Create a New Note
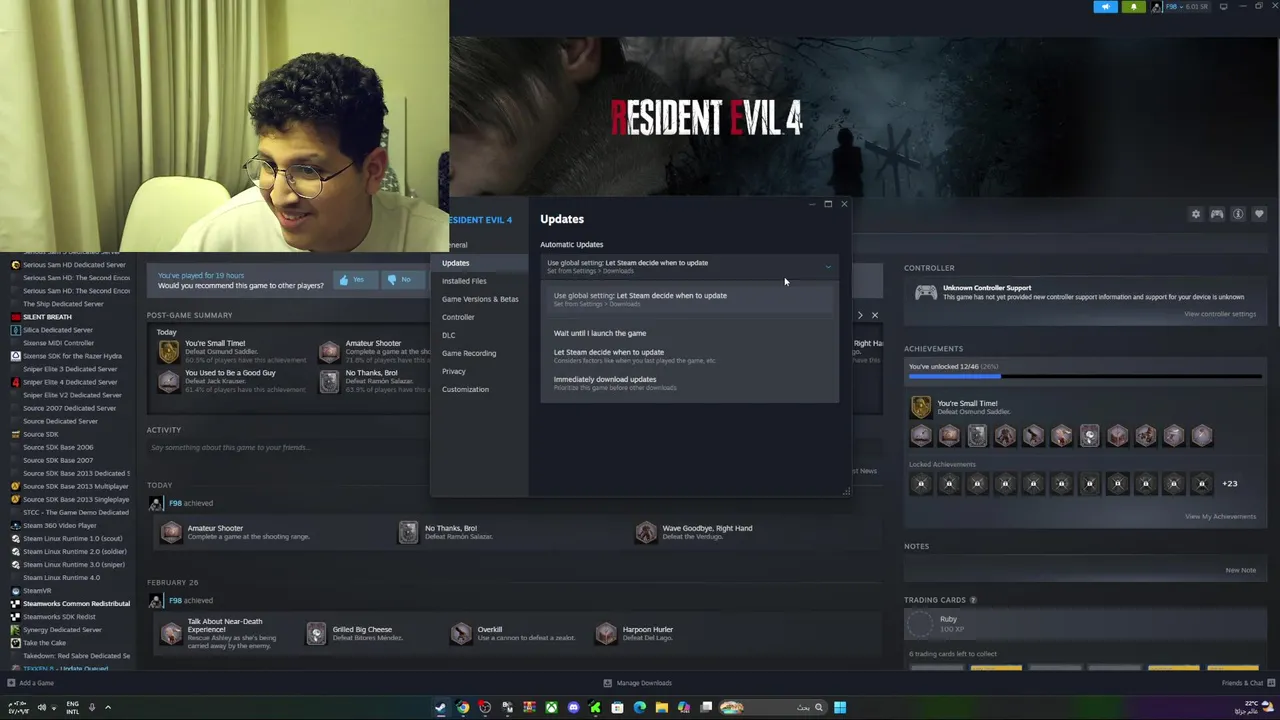The image size is (1280, 720). (x=1241, y=570)
